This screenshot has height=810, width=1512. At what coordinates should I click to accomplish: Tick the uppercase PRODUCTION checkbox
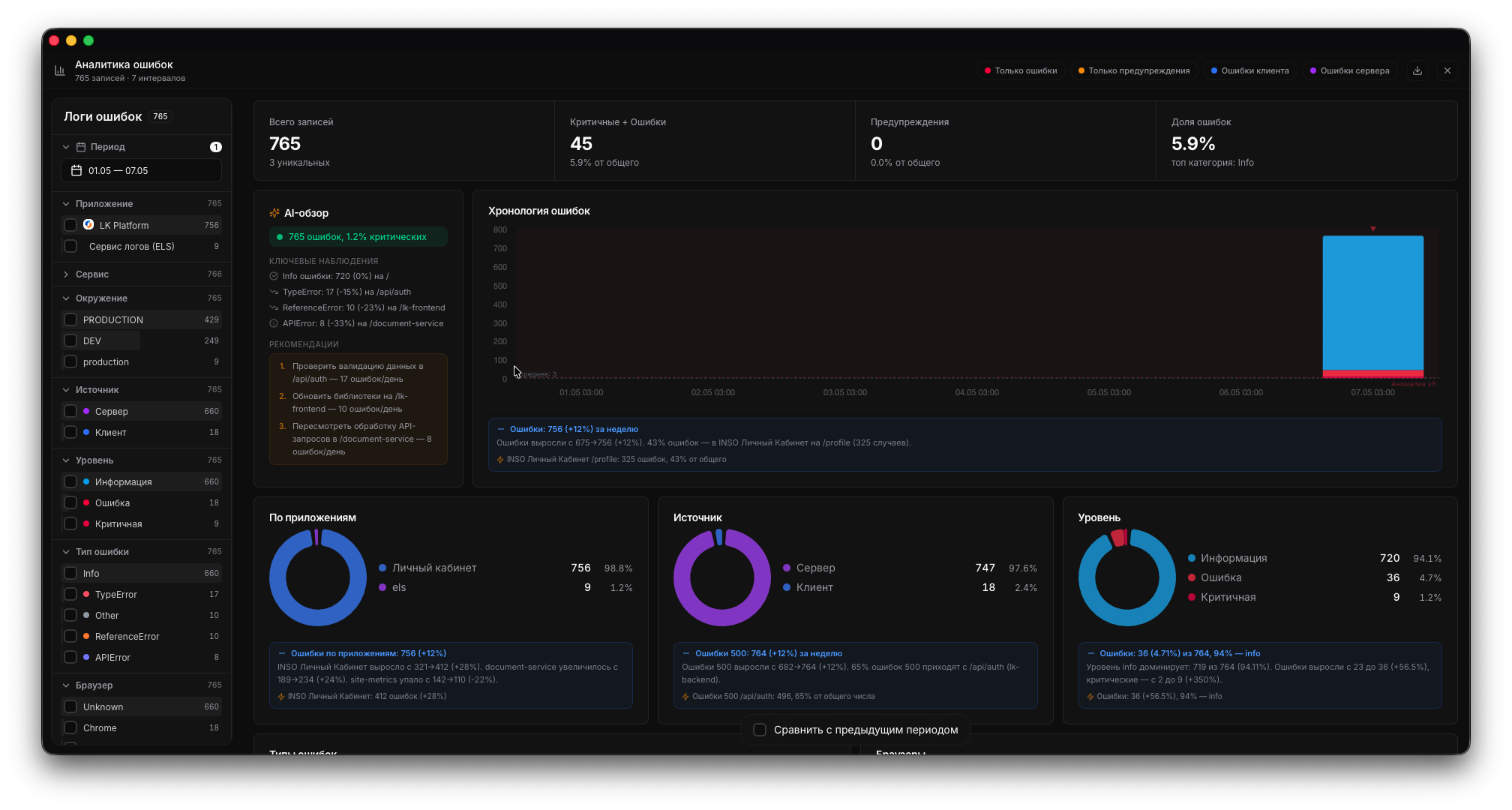click(x=70, y=319)
